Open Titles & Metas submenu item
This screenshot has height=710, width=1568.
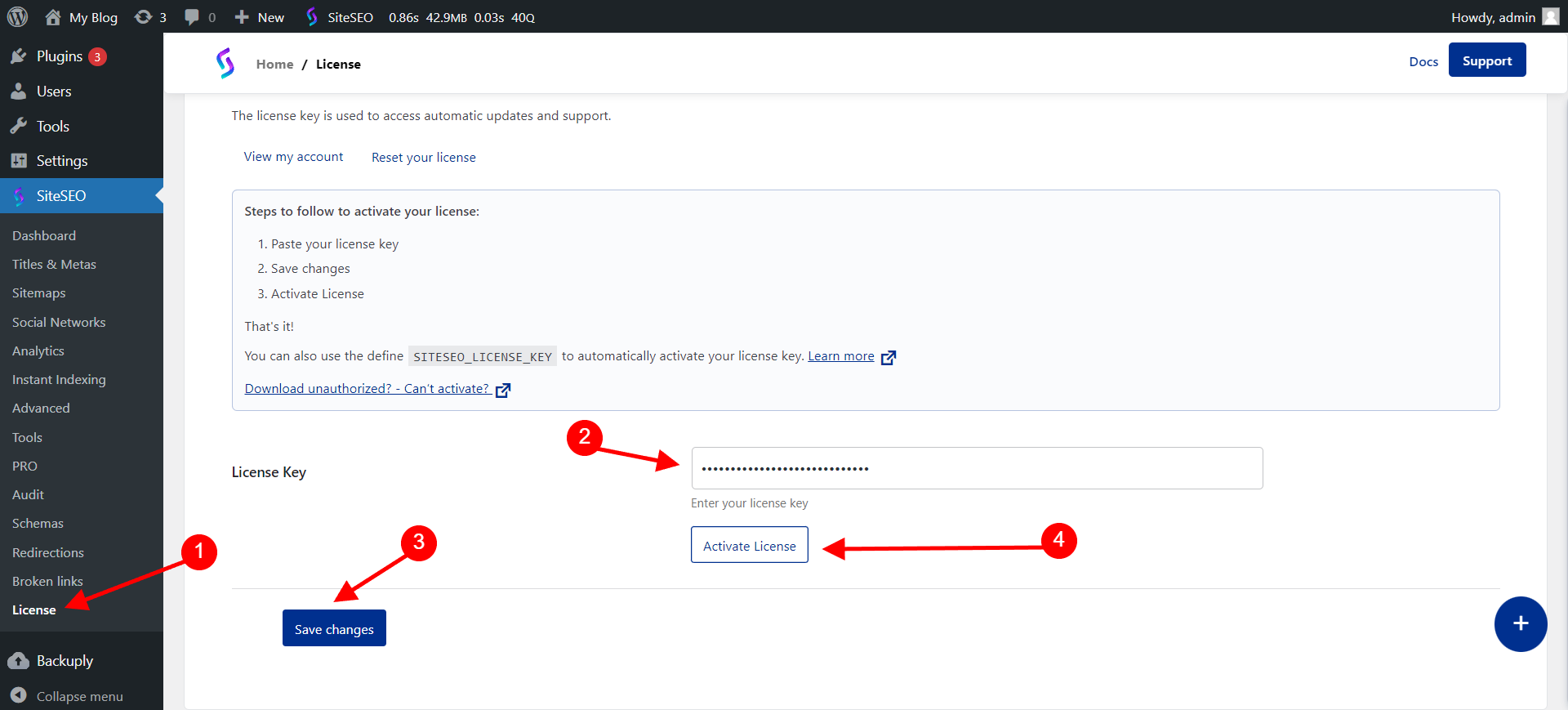54,265
